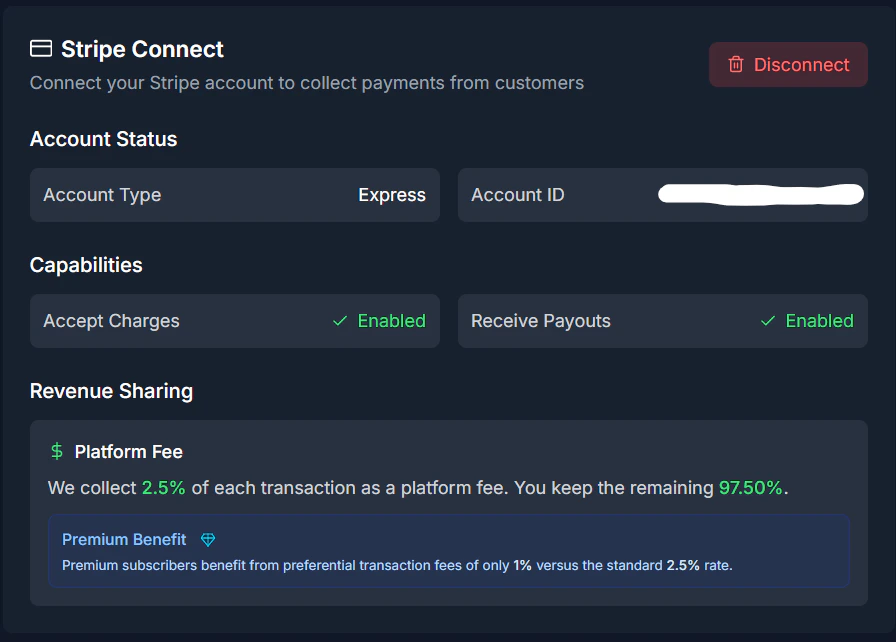The height and width of the screenshot is (642, 896).
Task: Select the Premium Benefit tab heading
Action: [x=124, y=539]
